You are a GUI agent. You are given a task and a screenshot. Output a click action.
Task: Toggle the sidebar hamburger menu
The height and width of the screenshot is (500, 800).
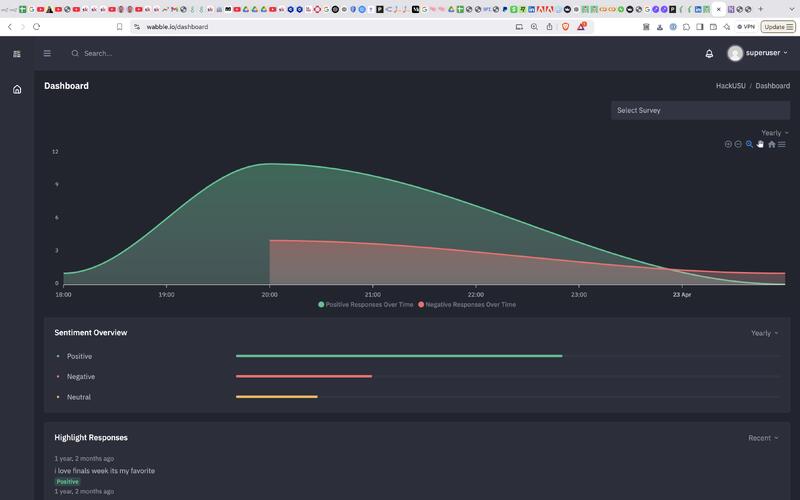47,53
